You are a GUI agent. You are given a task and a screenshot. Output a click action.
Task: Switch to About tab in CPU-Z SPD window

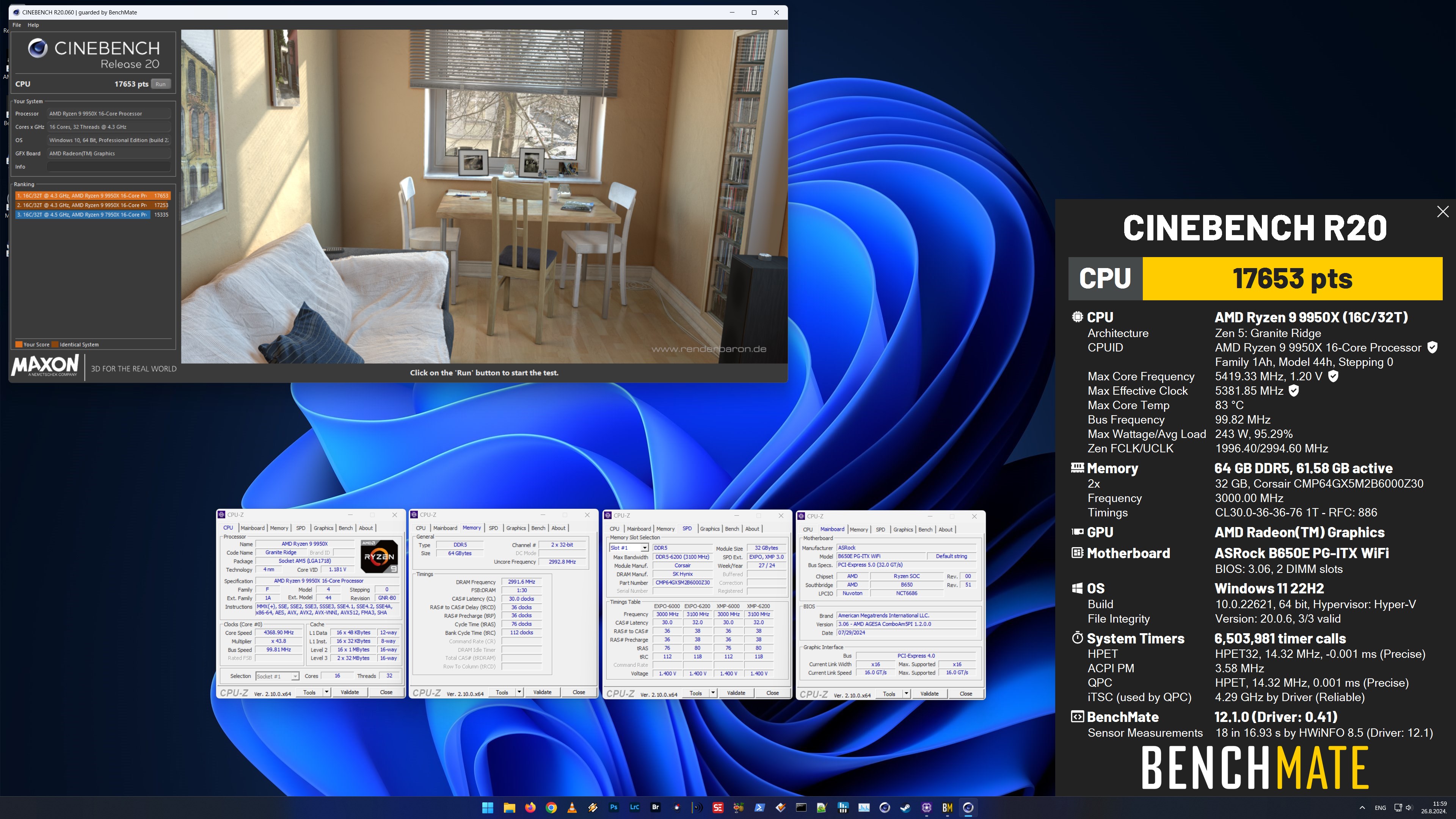pos(752,529)
